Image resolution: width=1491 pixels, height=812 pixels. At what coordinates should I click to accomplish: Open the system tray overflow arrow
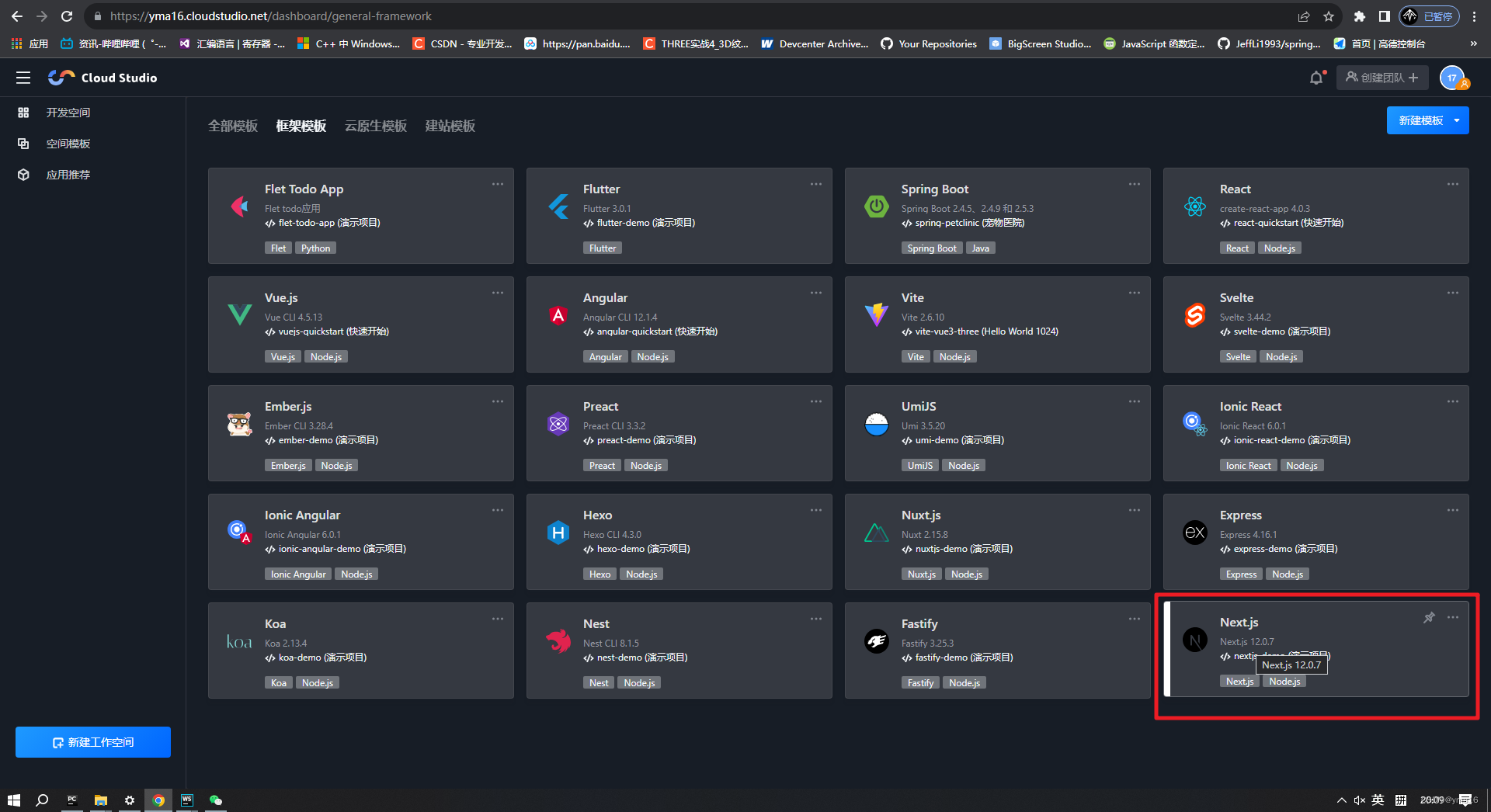1342,800
